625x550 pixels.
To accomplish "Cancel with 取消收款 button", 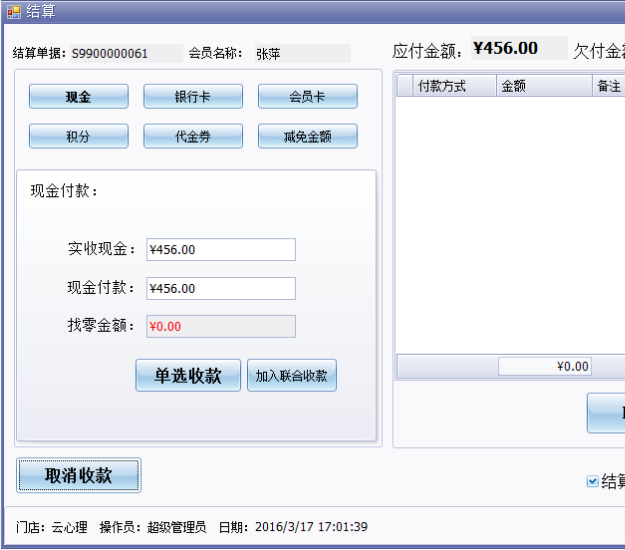I will tap(79, 475).
